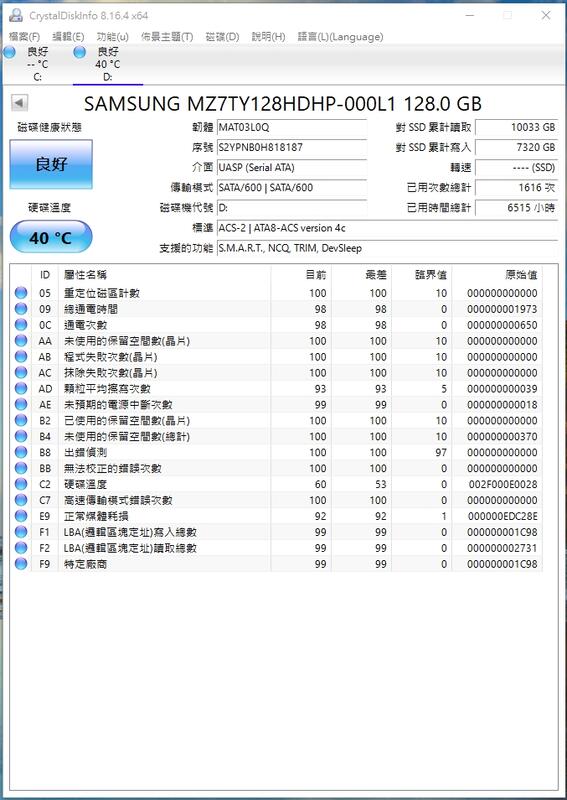Click the power on hours 6515 小時
The height and width of the screenshot is (800, 567).
pos(516,208)
